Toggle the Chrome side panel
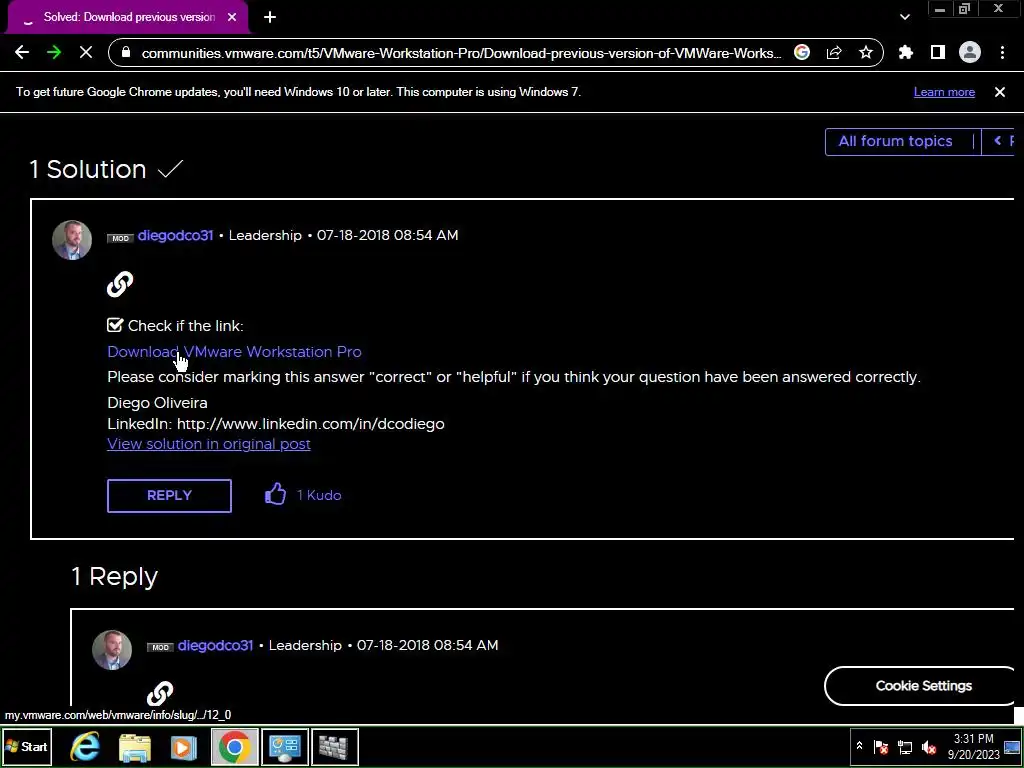The width and height of the screenshot is (1024, 768). pos(938,53)
